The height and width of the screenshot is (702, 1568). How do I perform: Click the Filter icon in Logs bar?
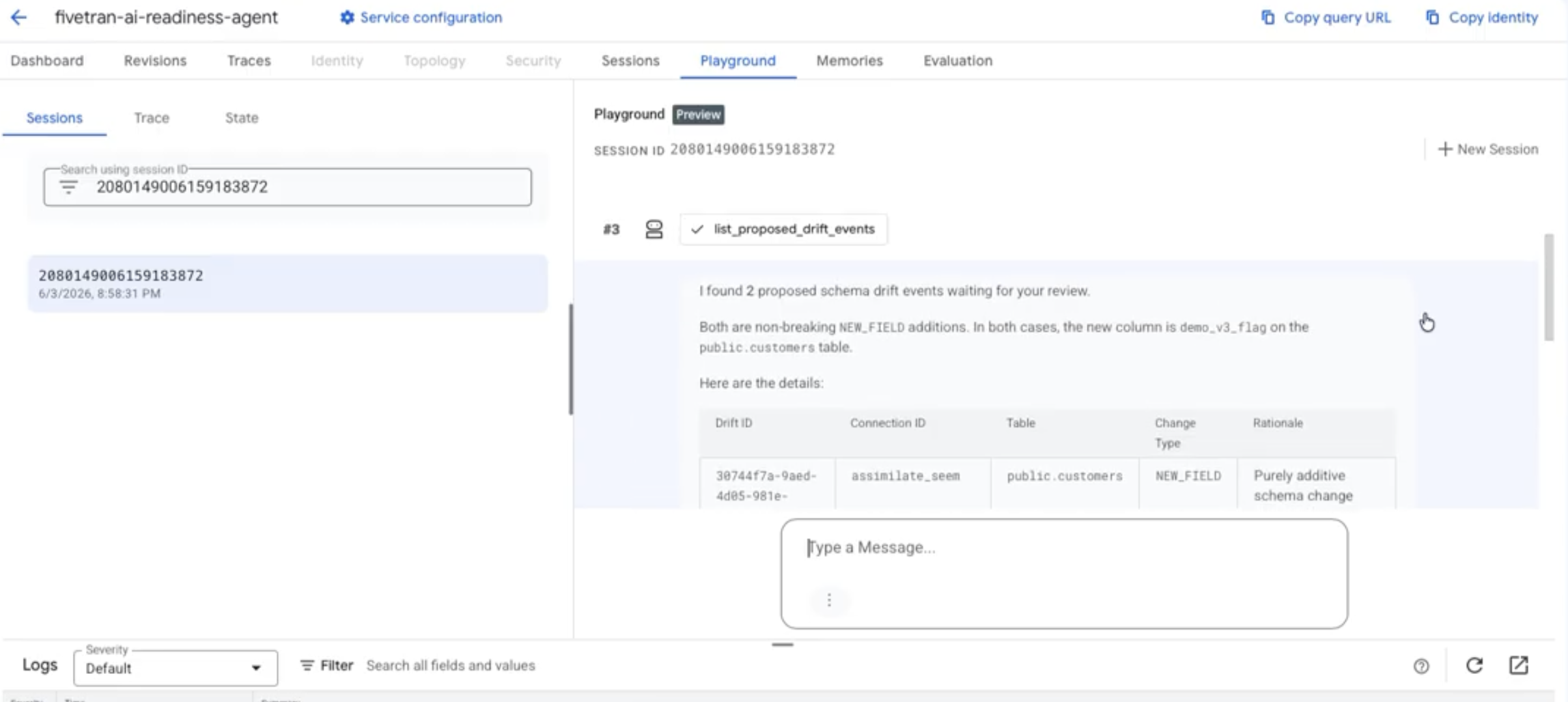[307, 666]
